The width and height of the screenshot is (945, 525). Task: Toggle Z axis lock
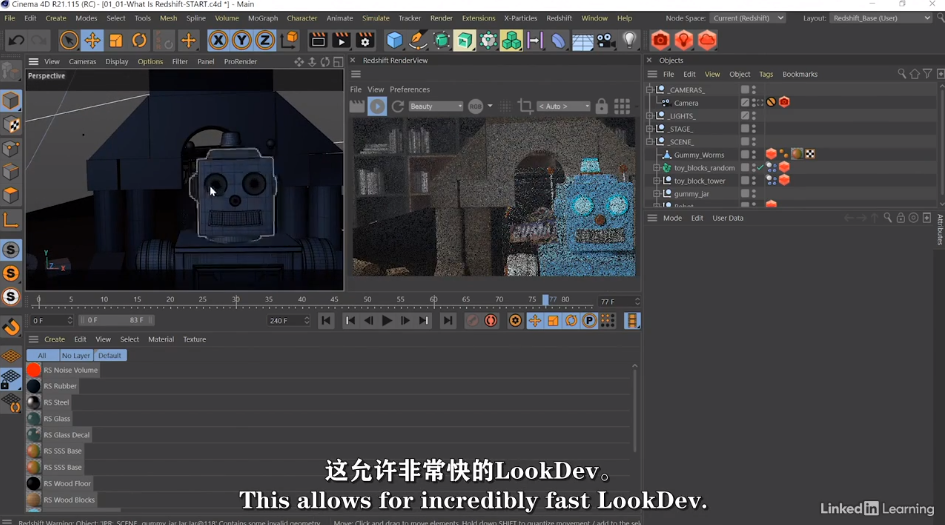coord(265,40)
